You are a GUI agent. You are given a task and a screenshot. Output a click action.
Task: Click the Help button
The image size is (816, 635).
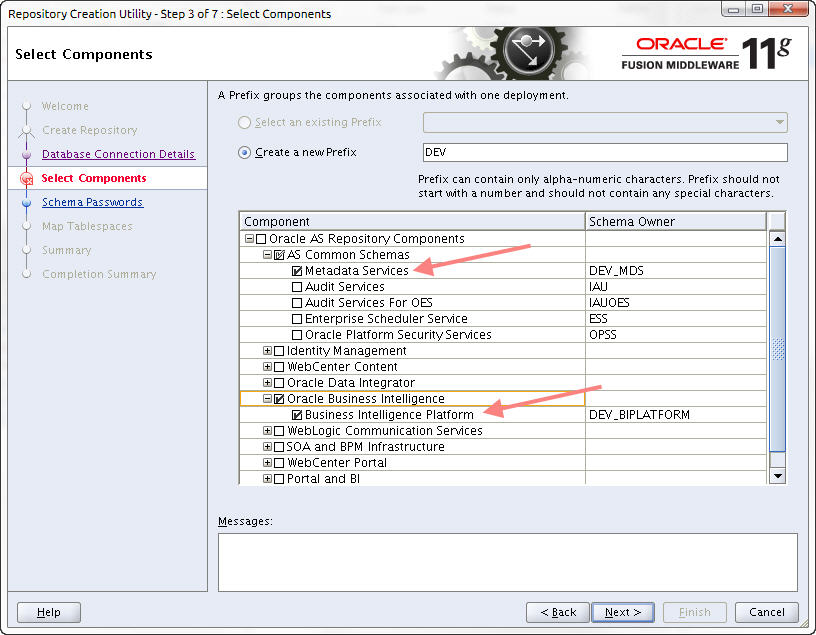click(49, 613)
